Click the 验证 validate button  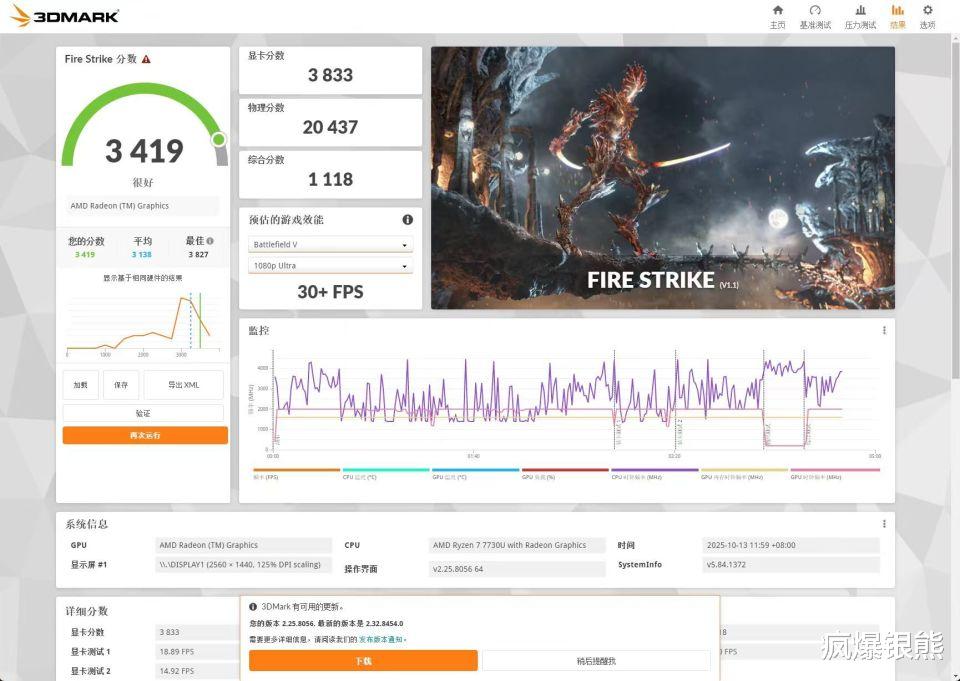pyautogui.click(x=143, y=413)
